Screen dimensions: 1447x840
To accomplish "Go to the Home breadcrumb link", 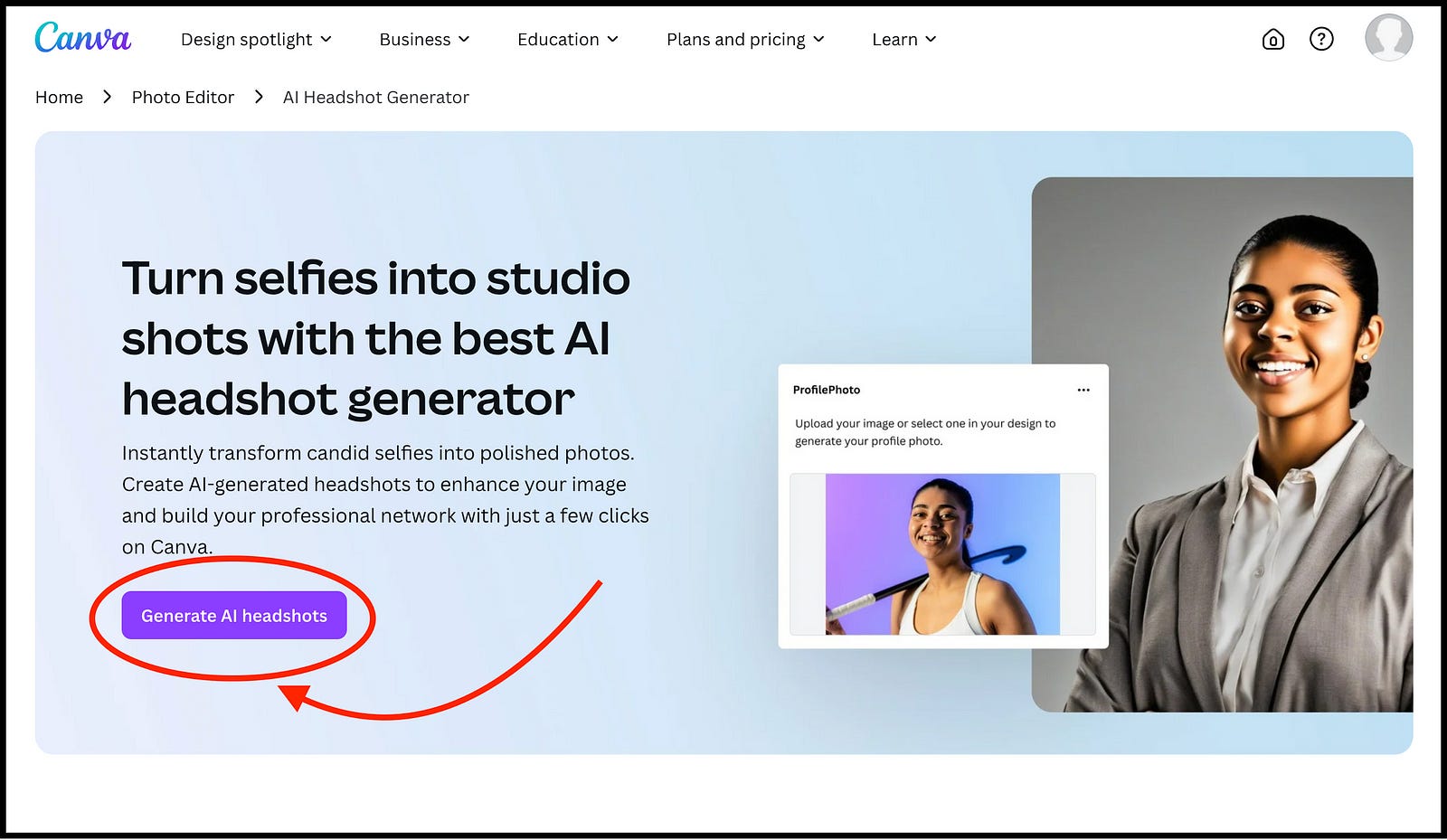I will pyautogui.click(x=59, y=97).
